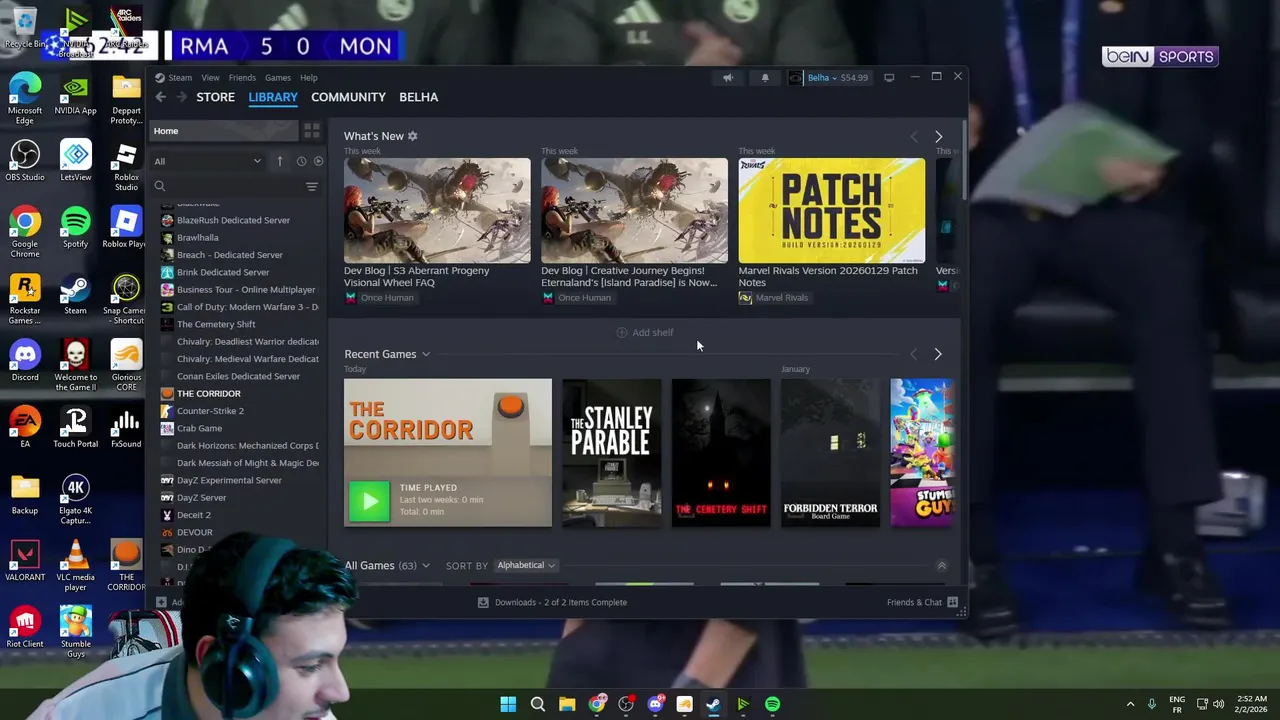Show hidden system tray icons chevron

(x=1130, y=704)
